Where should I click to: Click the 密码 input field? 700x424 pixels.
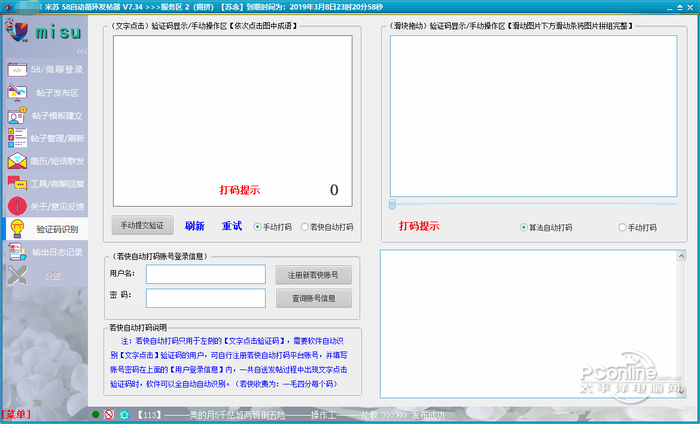tap(206, 298)
